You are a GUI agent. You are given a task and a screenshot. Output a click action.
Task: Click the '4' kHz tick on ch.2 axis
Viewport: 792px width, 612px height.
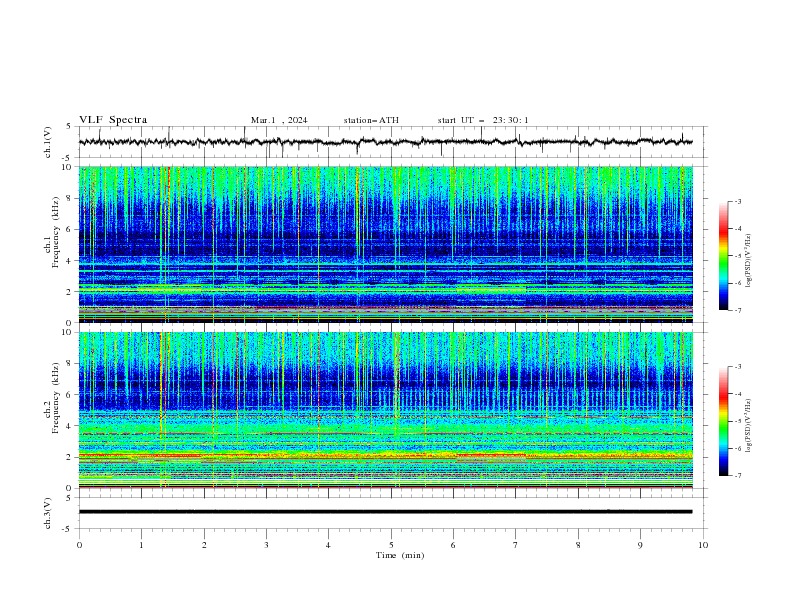70,426
